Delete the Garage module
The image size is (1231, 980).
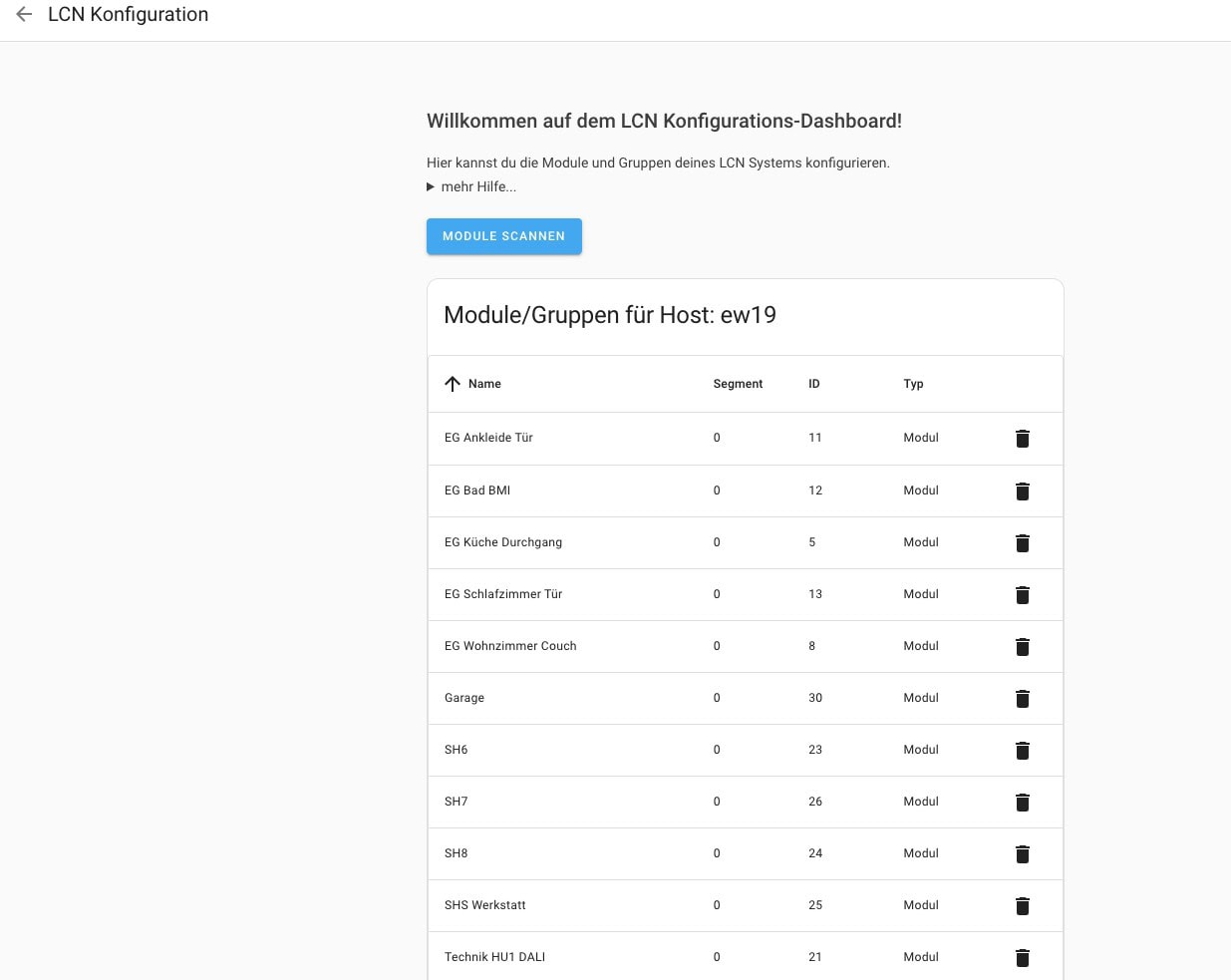tap(1022, 699)
